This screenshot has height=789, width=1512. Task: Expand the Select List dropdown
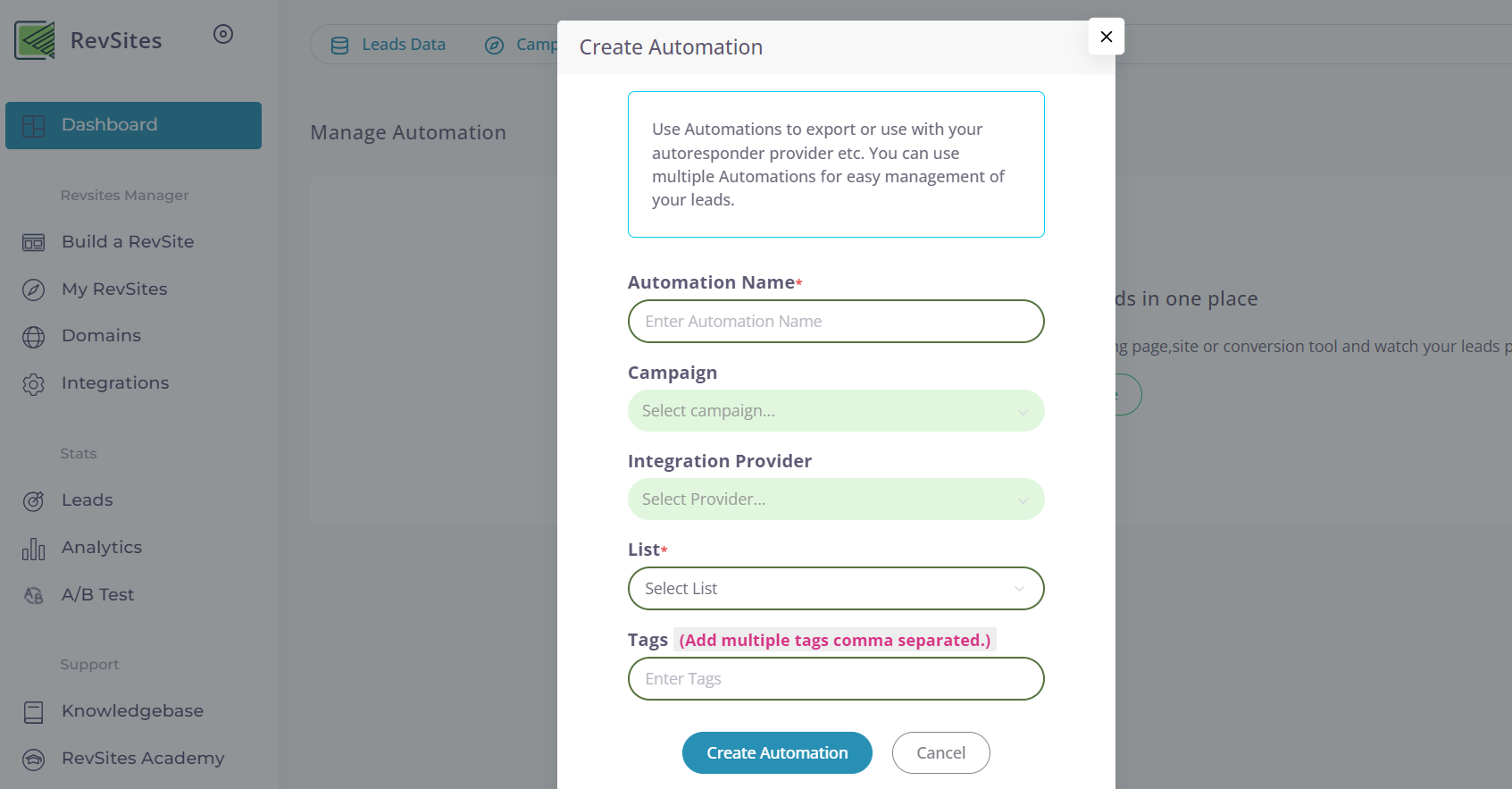835,589
